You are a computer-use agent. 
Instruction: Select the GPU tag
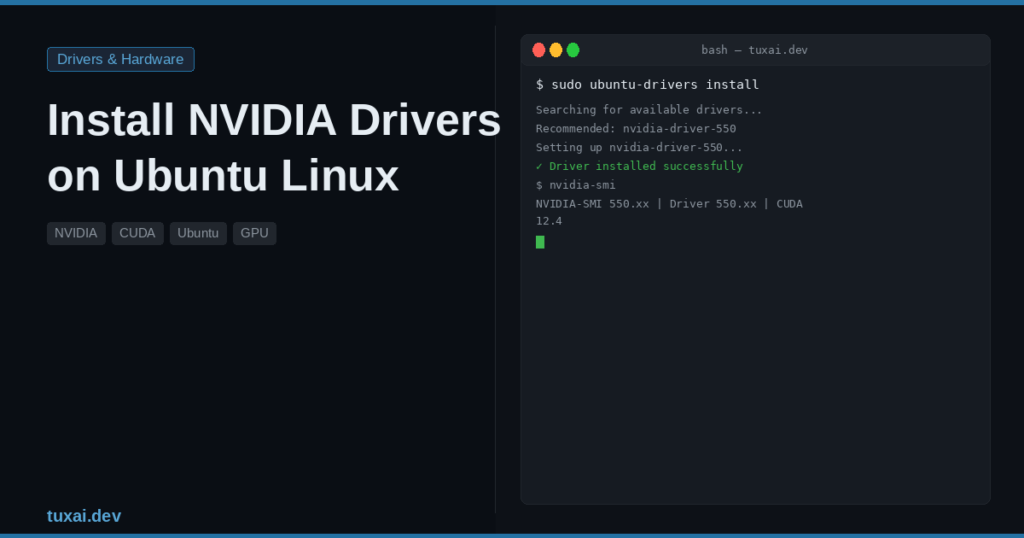click(254, 233)
